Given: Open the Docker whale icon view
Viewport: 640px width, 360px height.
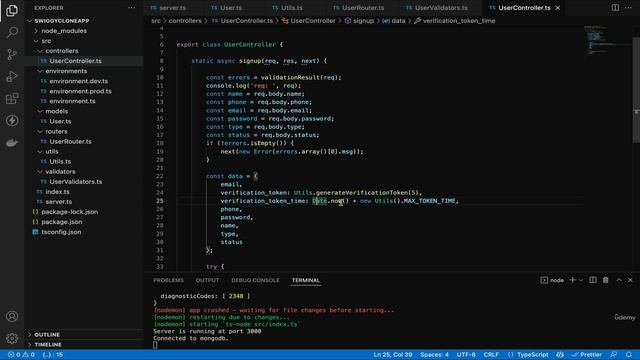Looking at the screenshot, I should (x=12, y=142).
